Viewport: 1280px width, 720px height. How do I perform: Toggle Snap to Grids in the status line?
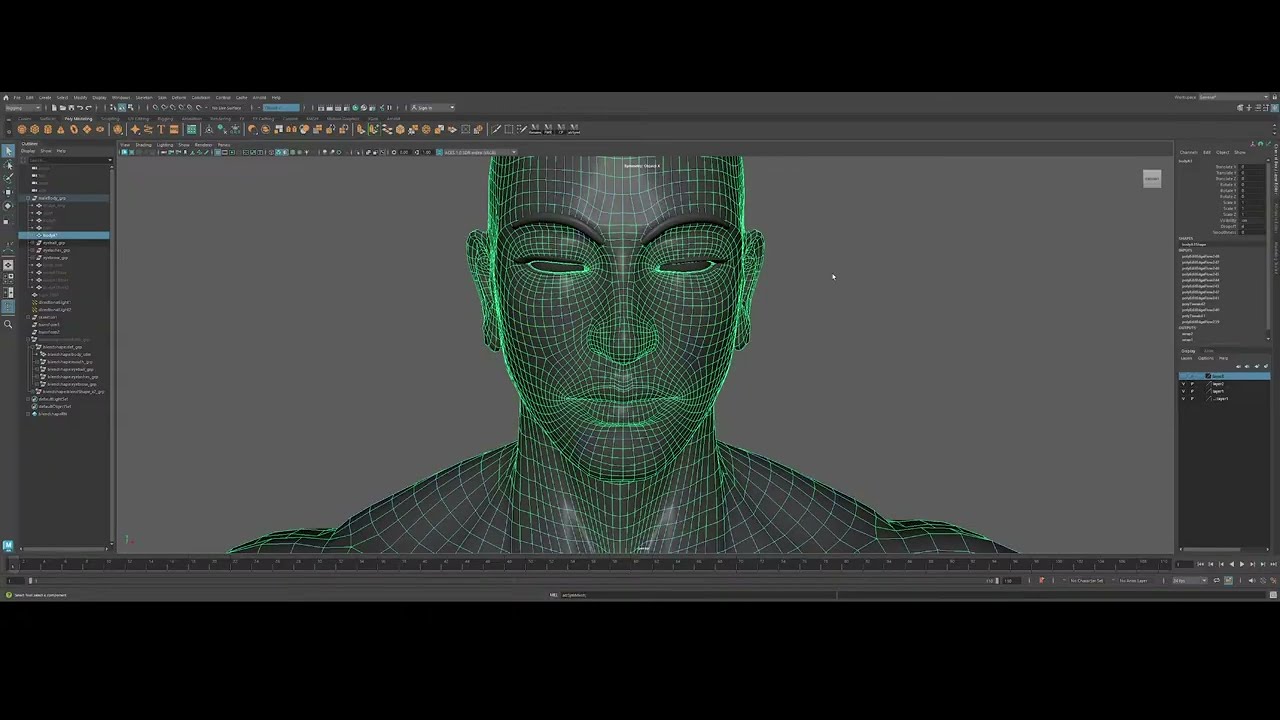[155, 108]
